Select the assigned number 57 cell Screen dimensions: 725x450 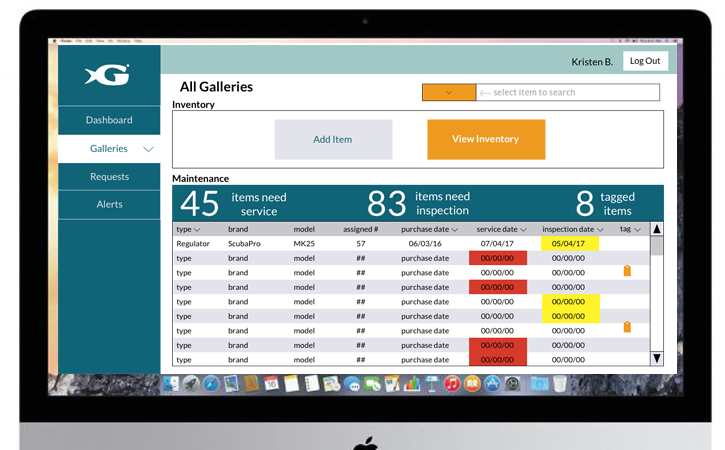[361, 244]
